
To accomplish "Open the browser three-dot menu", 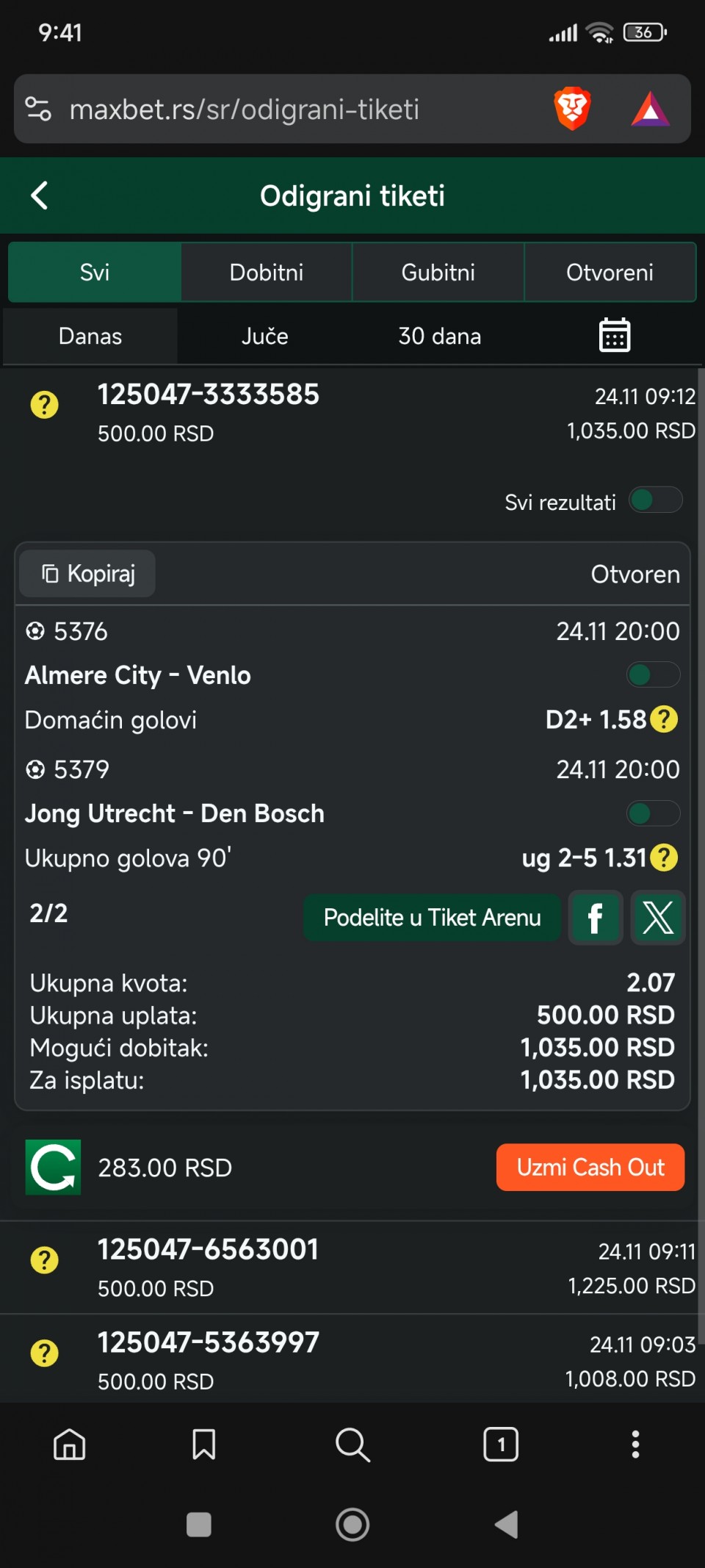I will (635, 1445).
